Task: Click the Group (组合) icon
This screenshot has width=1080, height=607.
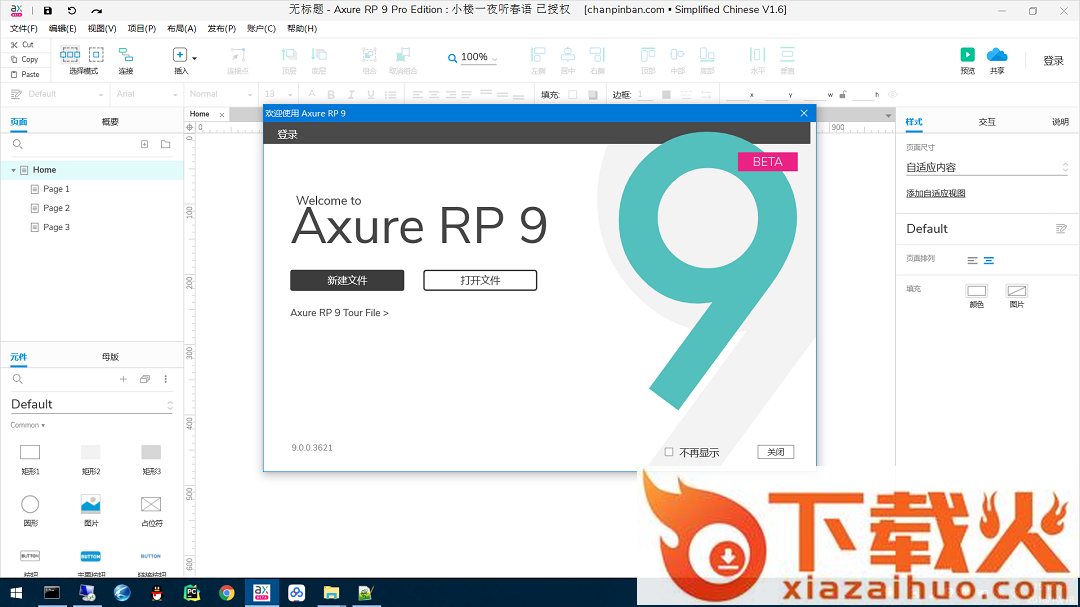Action: coord(369,55)
